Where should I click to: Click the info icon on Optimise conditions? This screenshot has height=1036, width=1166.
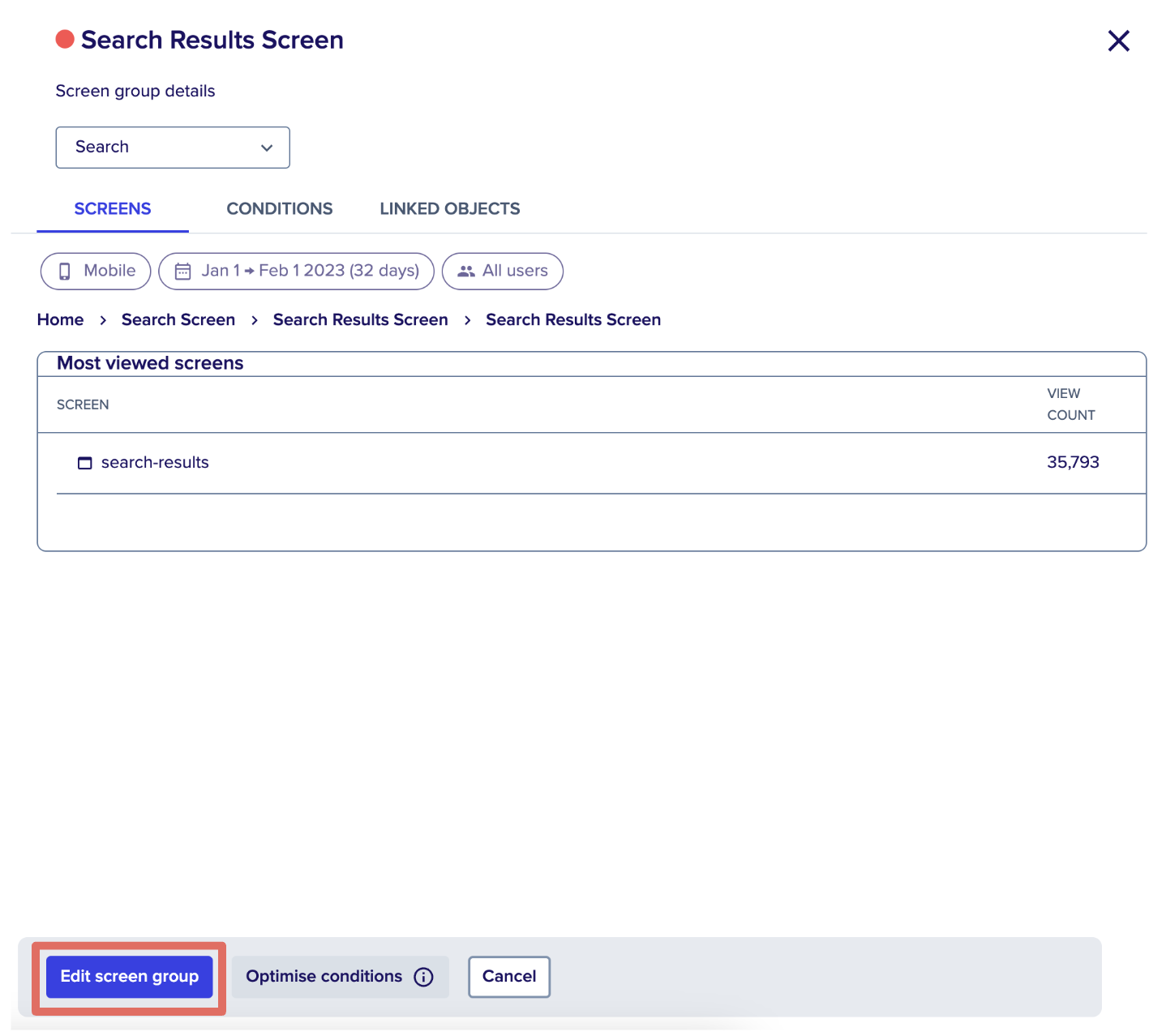pyautogui.click(x=423, y=977)
